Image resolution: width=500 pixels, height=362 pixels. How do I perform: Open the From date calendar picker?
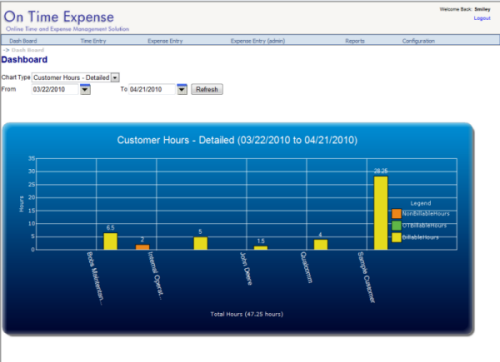85,89
